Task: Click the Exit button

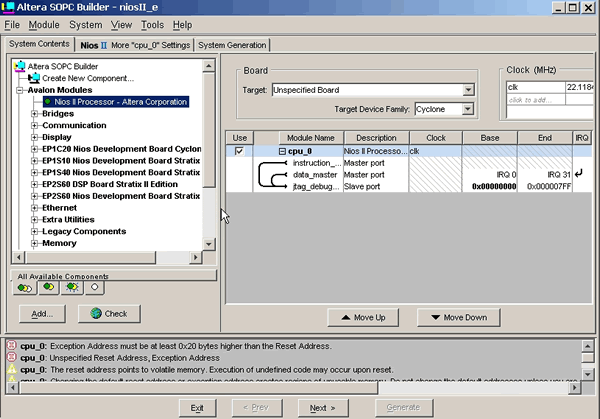Action: pyautogui.click(x=197, y=408)
